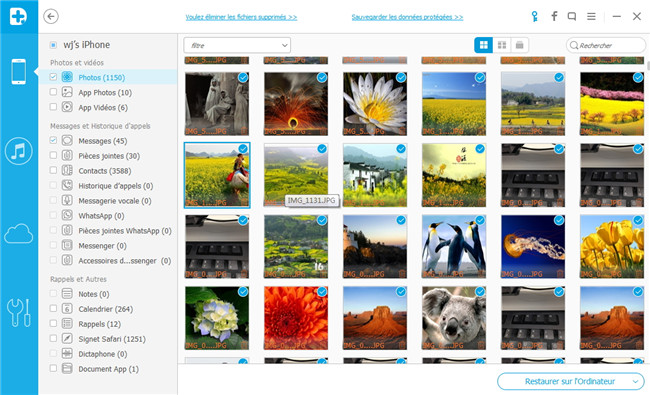Select the koala photo thumbnail
Image resolution: width=650 pixels, height=395 pixels.
point(454,318)
